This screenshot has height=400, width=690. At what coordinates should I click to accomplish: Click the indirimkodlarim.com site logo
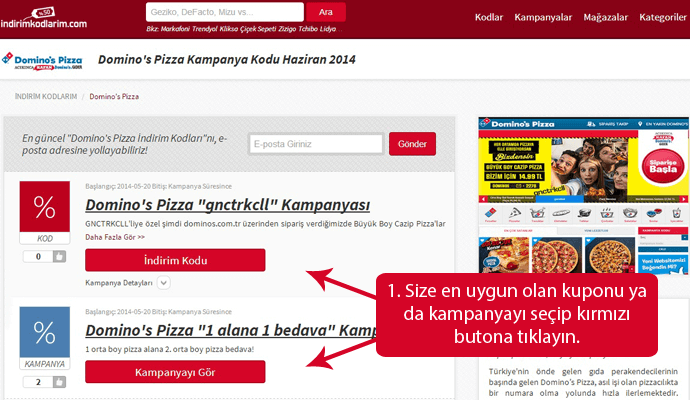tap(44, 17)
